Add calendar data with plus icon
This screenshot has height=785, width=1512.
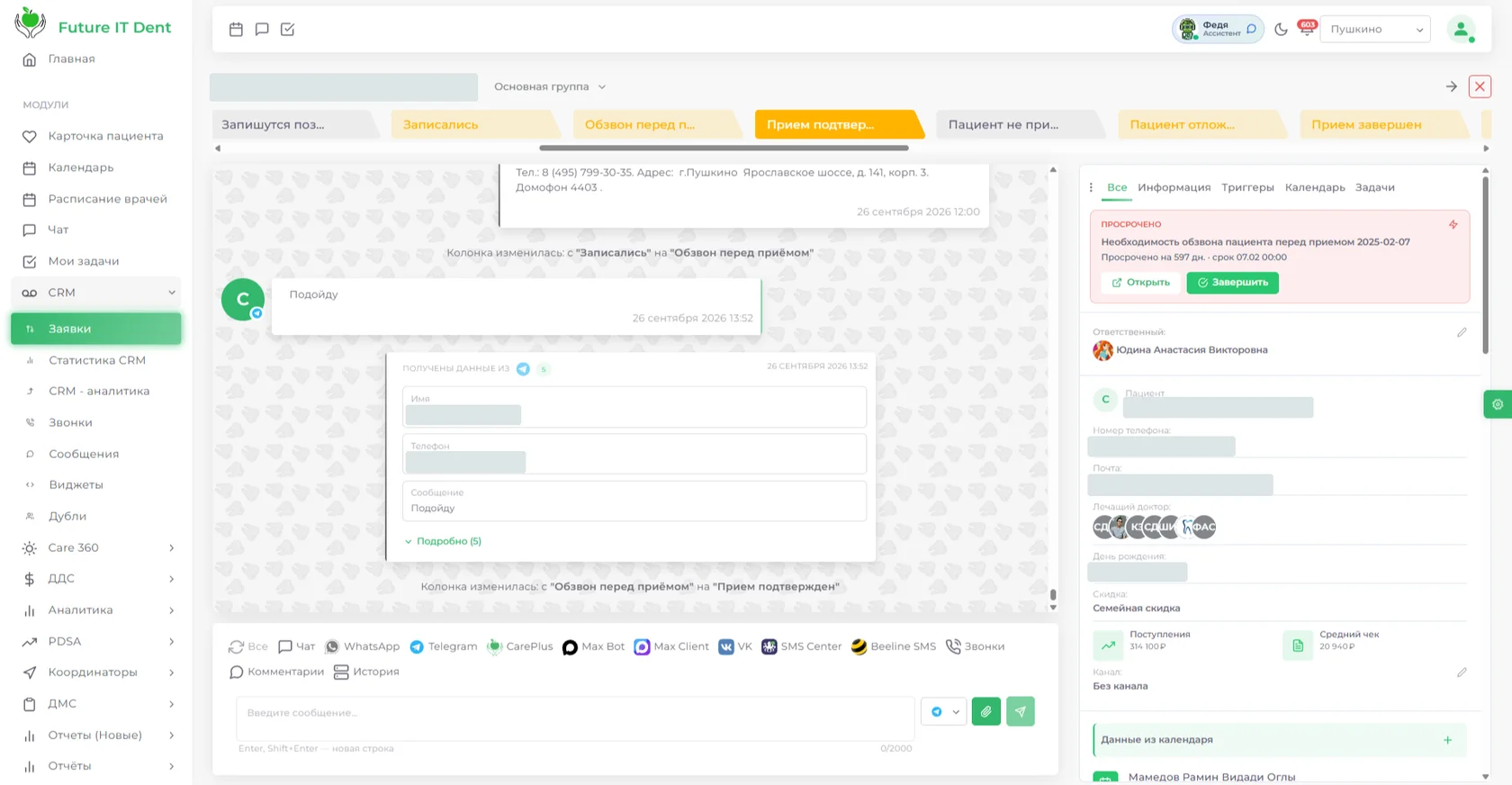[x=1448, y=740]
